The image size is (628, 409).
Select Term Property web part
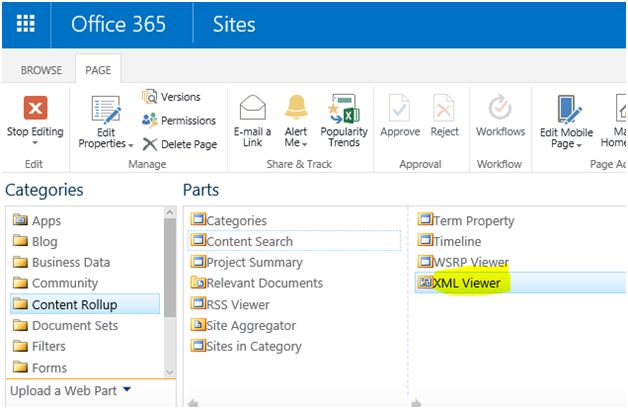[x=466, y=220]
